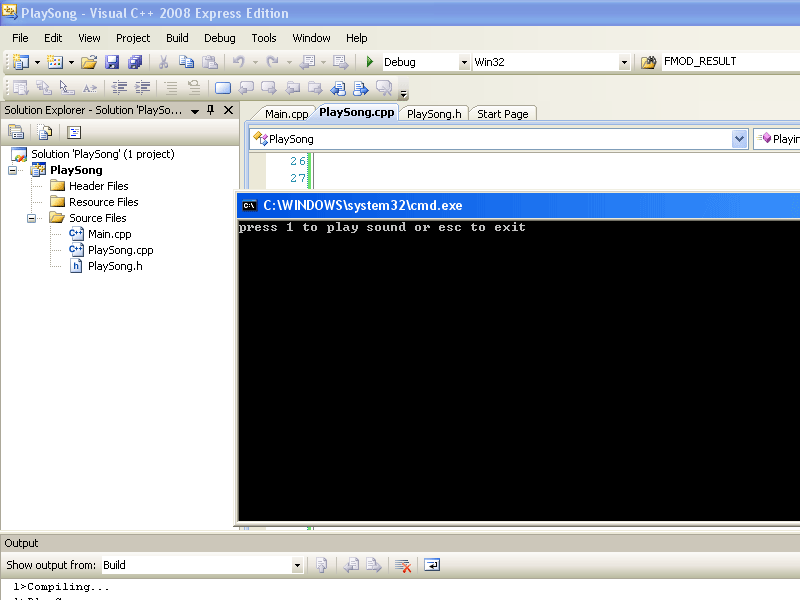Click the Navigate Forward icon
Screen dimensions: 800x600
click(341, 62)
